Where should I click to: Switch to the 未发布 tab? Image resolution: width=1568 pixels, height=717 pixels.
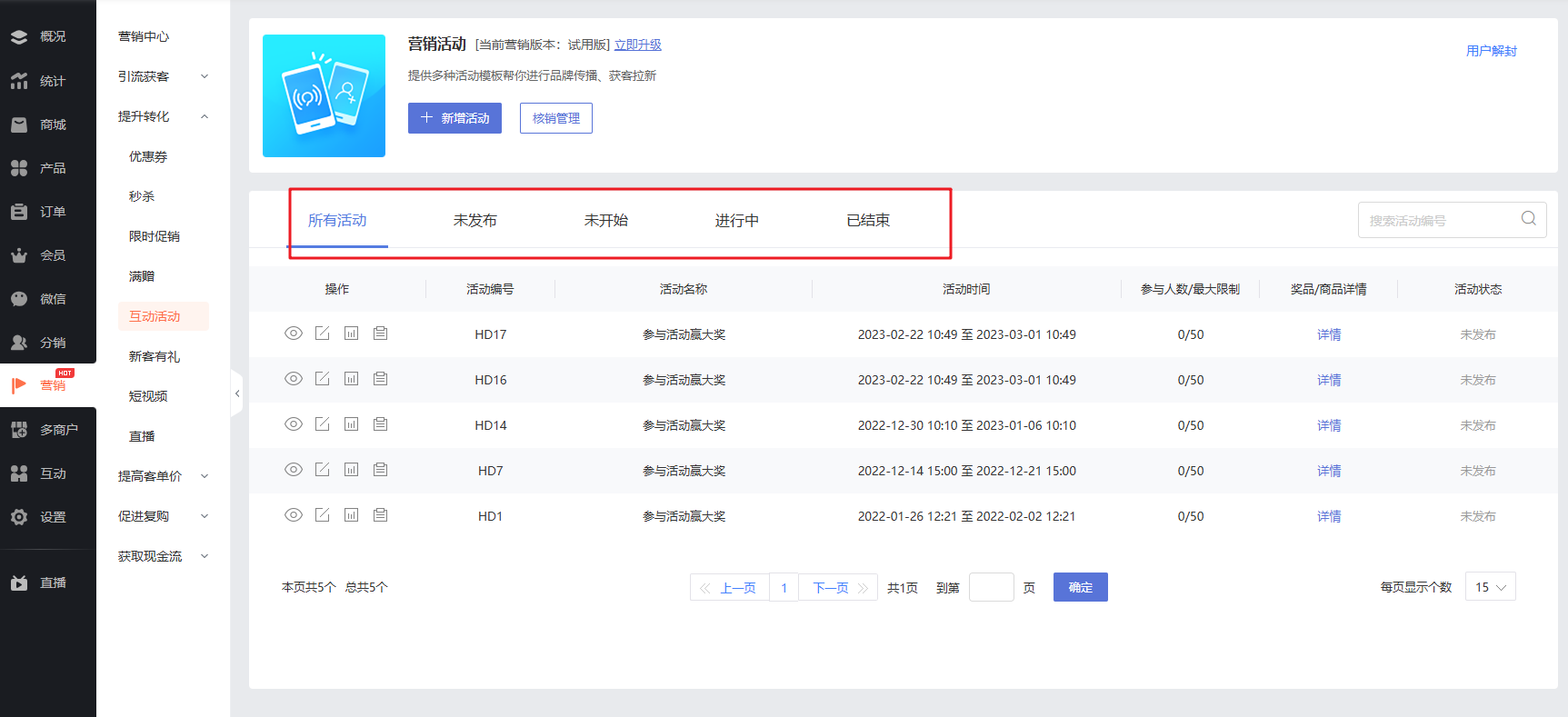pos(474,221)
